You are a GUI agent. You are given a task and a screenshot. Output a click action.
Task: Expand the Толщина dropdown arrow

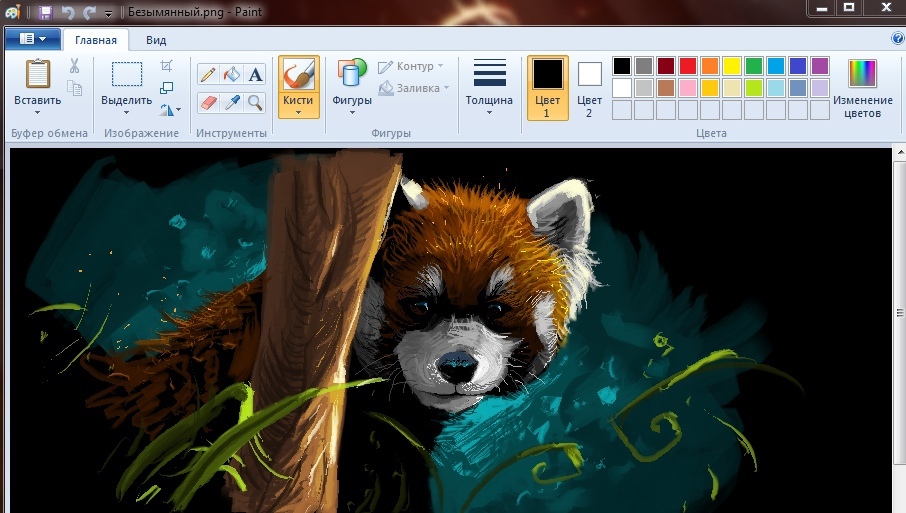pyautogui.click(x=489, y=112)
